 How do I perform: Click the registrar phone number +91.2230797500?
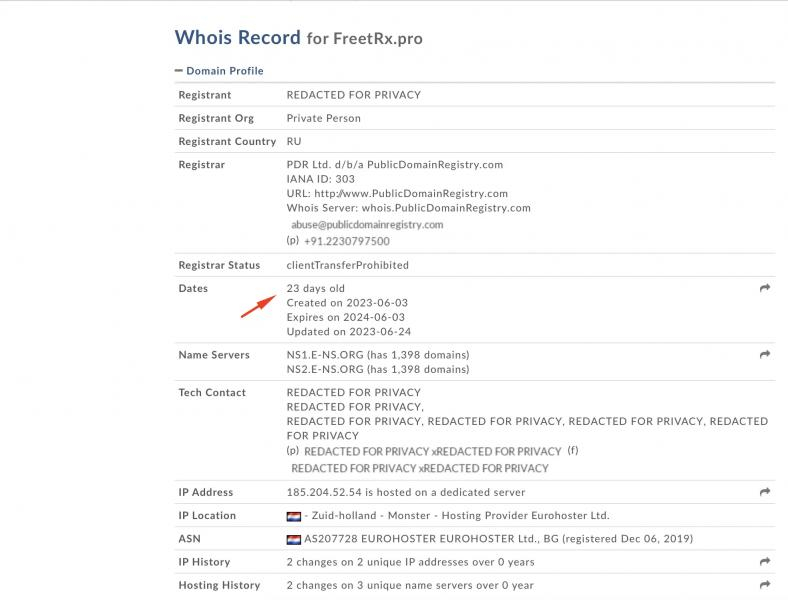click(x=347, y=241)
